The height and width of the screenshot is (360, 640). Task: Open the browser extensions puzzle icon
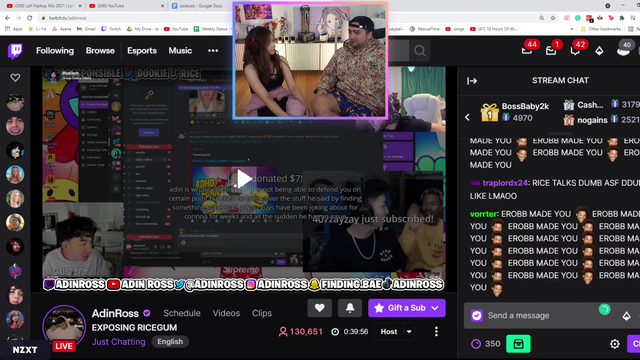pos(621,18)
